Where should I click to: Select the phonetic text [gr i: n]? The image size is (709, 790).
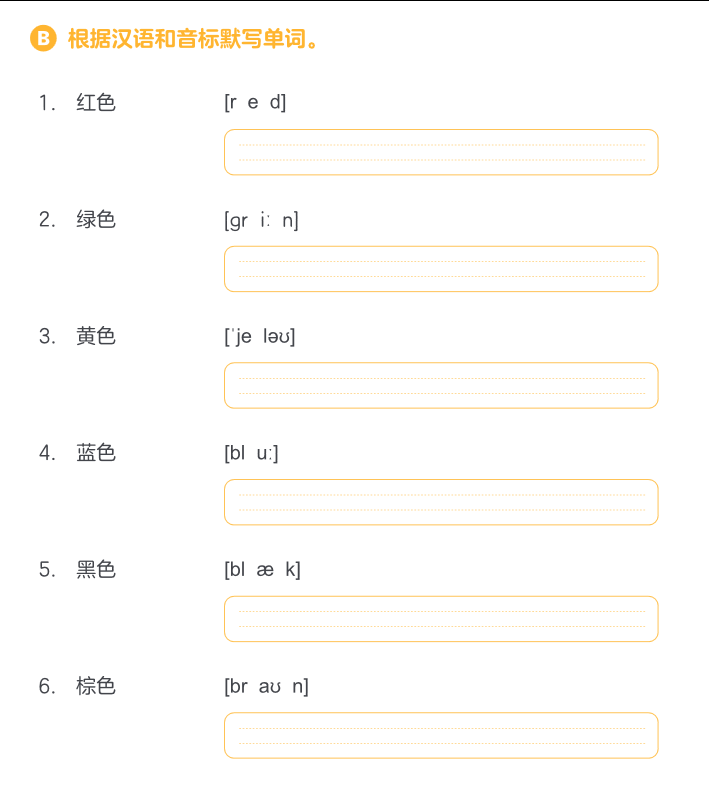(261, 221)
